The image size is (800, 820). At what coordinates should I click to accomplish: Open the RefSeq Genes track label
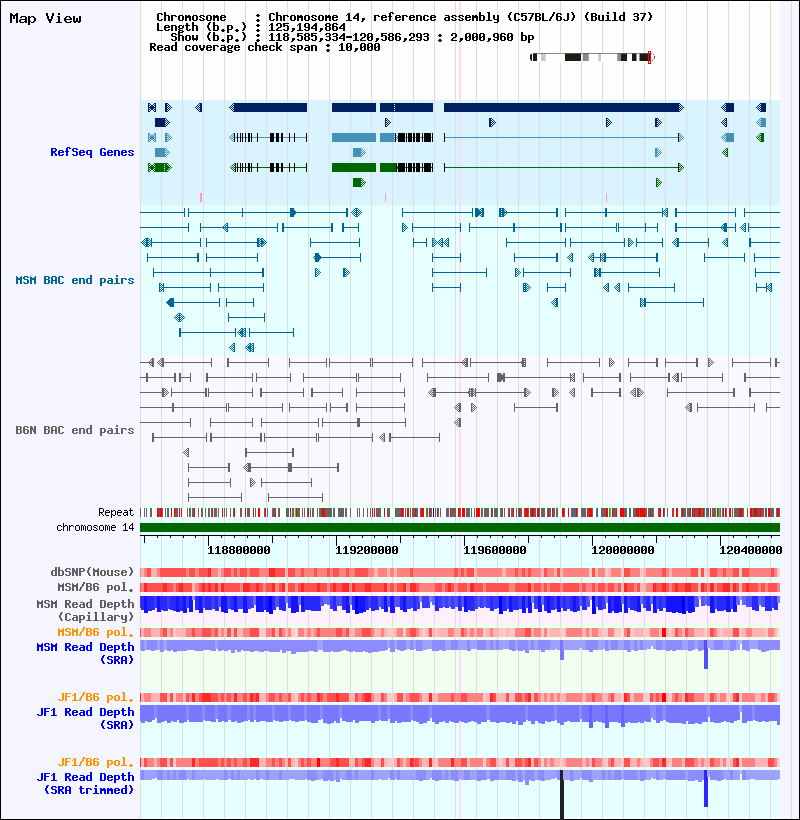[92, 152]
